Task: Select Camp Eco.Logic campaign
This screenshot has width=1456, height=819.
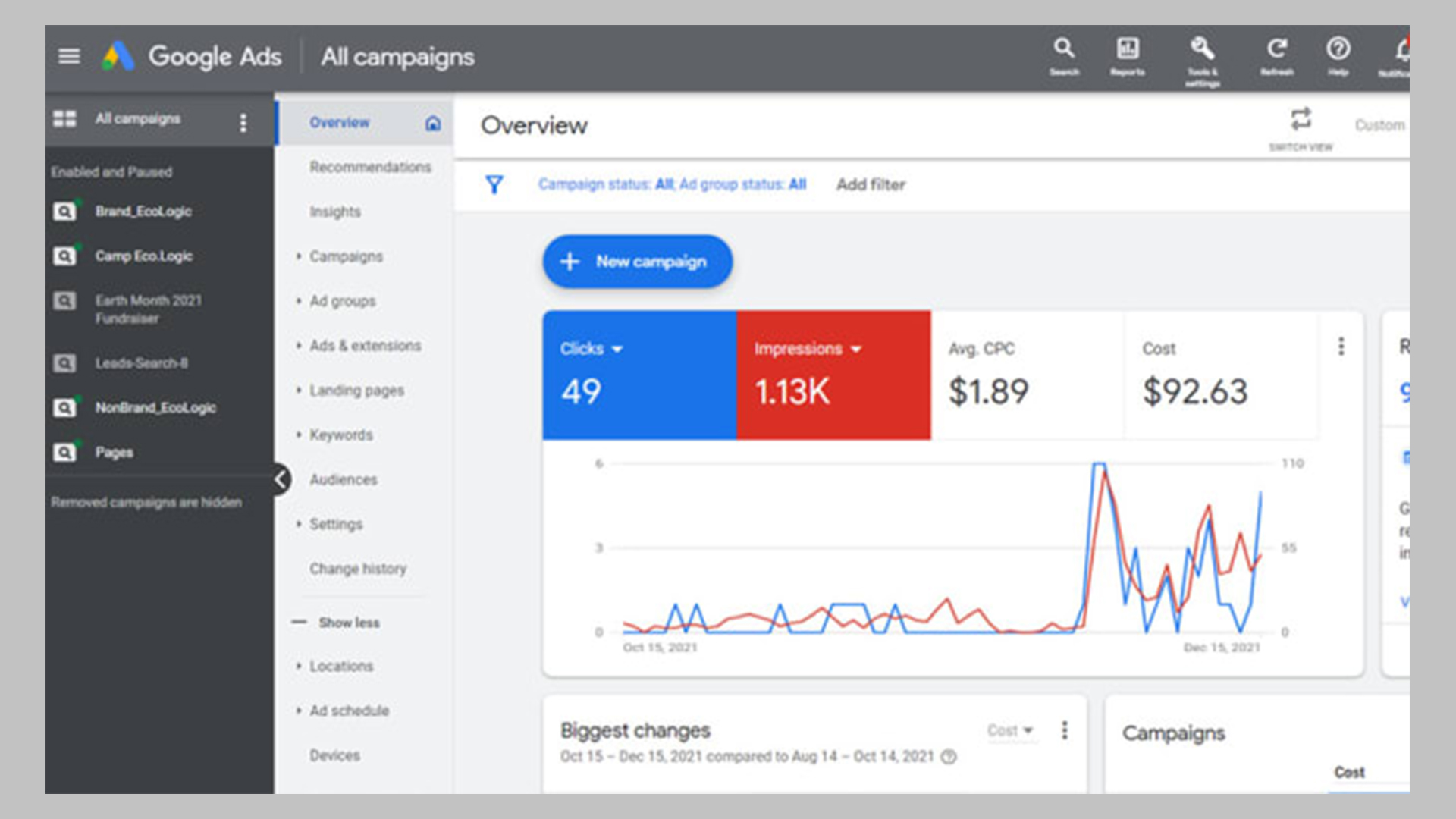Action: pyautogui.click(x=144, y=256)
